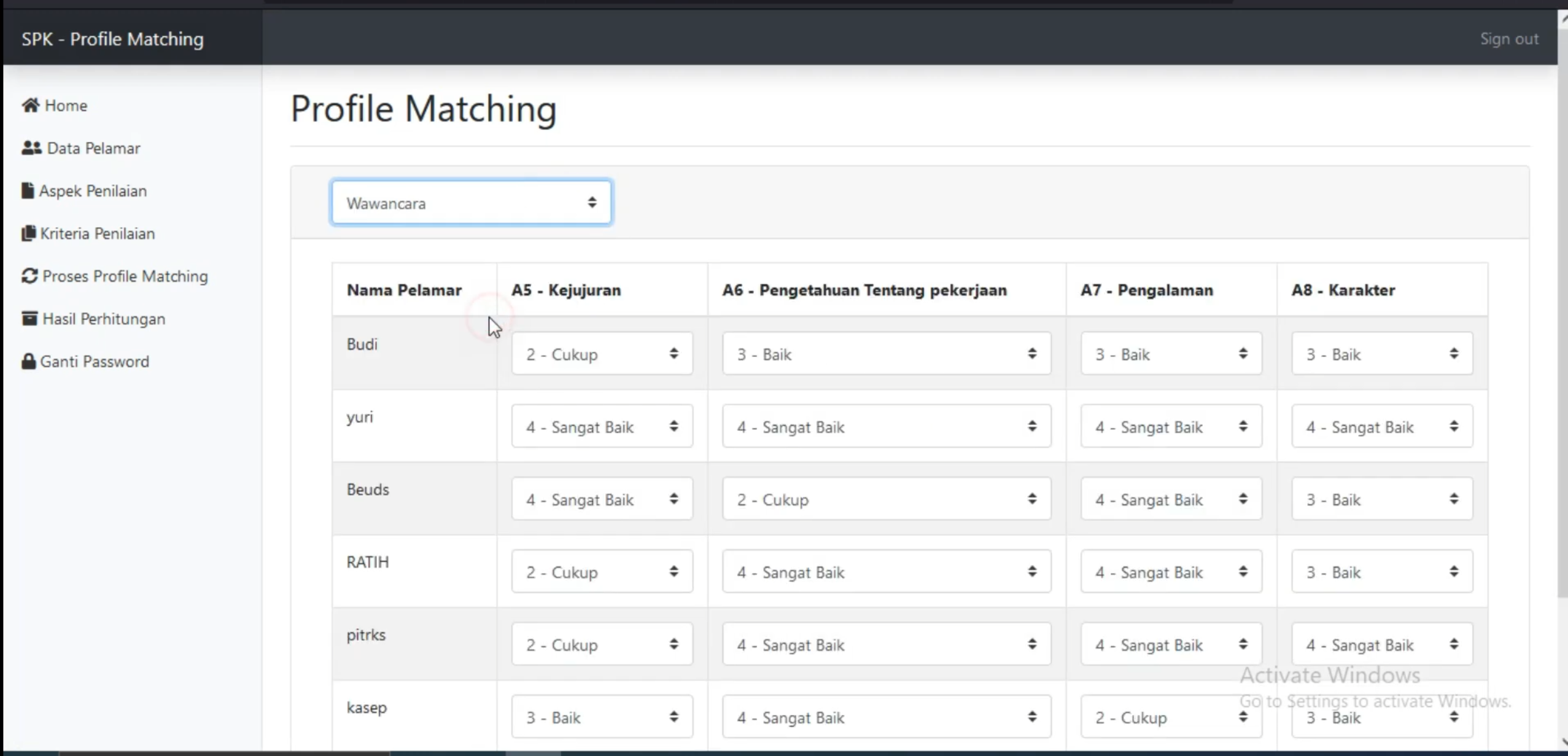
Task: Open pitrks' A5 Kejujuran dropdown
Action: pos(602,644)
